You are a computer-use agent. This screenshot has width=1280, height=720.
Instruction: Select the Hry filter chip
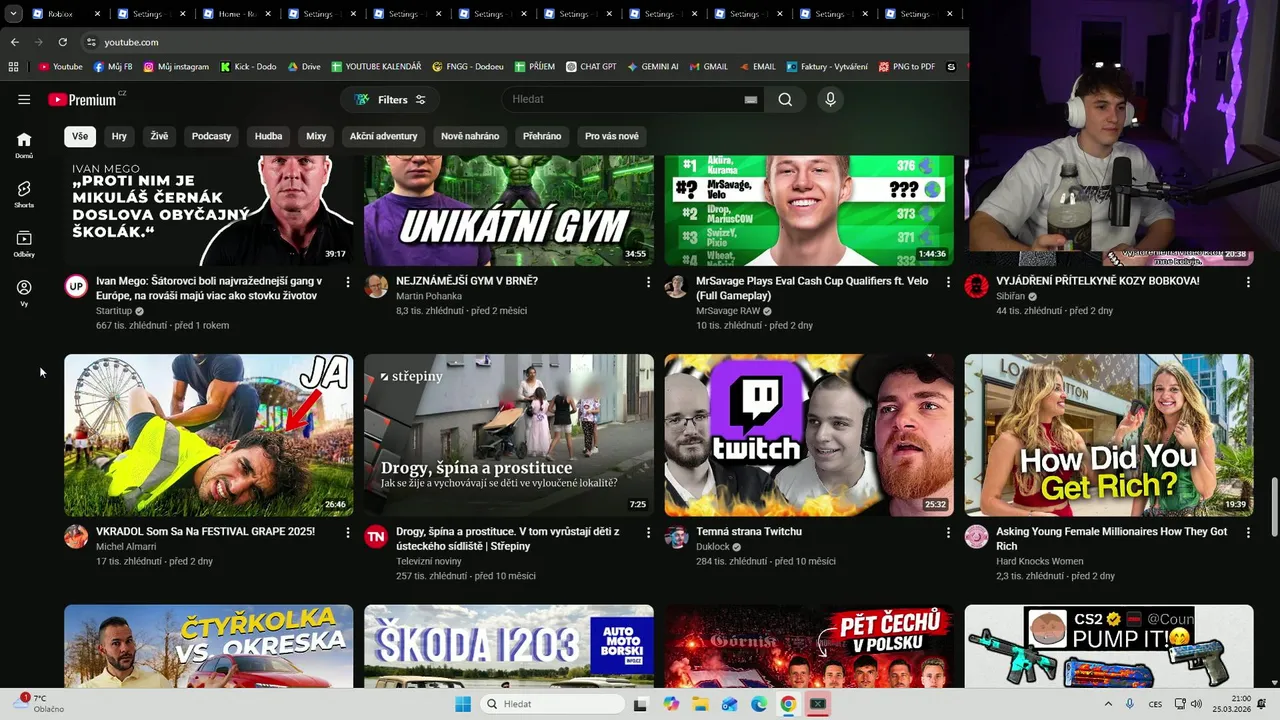119,136
